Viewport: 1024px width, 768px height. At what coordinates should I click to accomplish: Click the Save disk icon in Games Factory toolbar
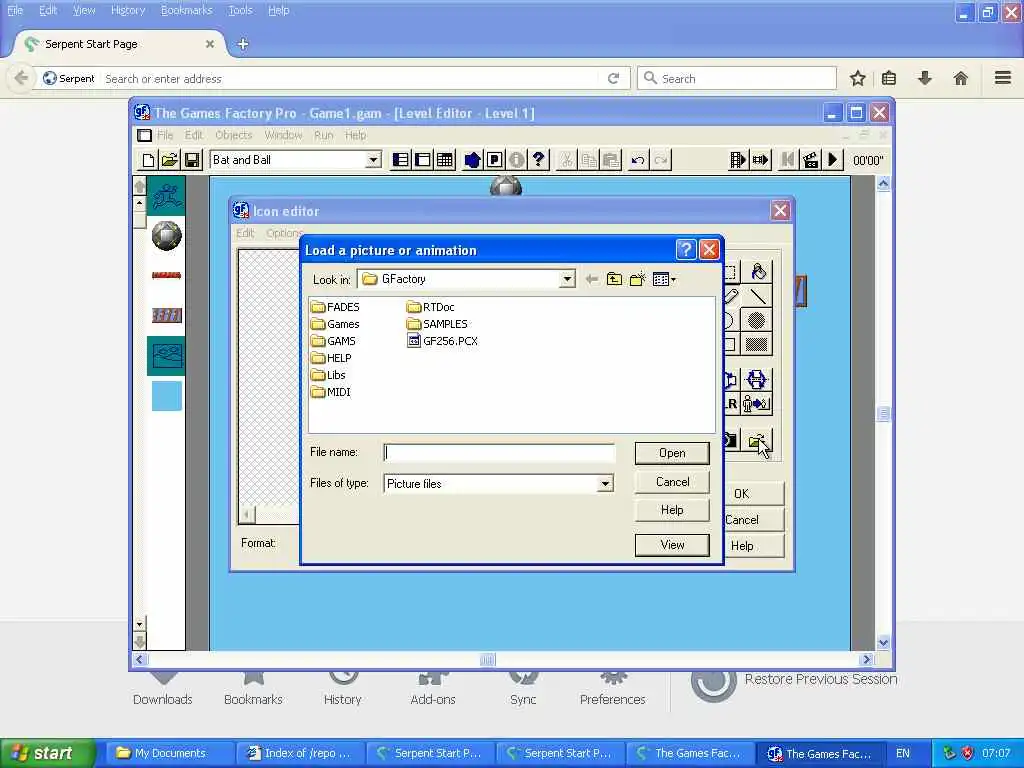click(192, 160)
